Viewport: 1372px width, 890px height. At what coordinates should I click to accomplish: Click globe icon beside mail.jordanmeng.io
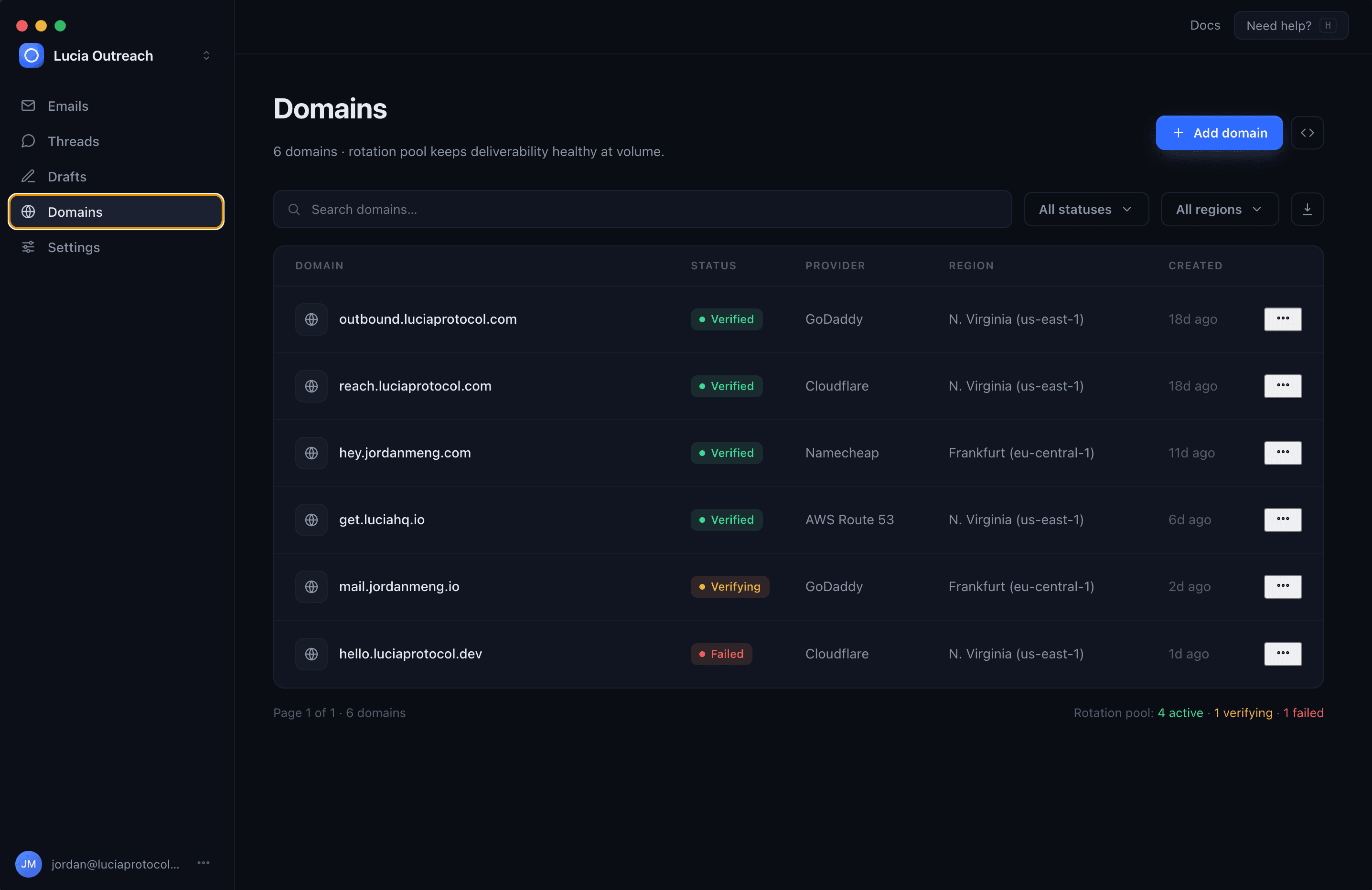pos(311,586)
